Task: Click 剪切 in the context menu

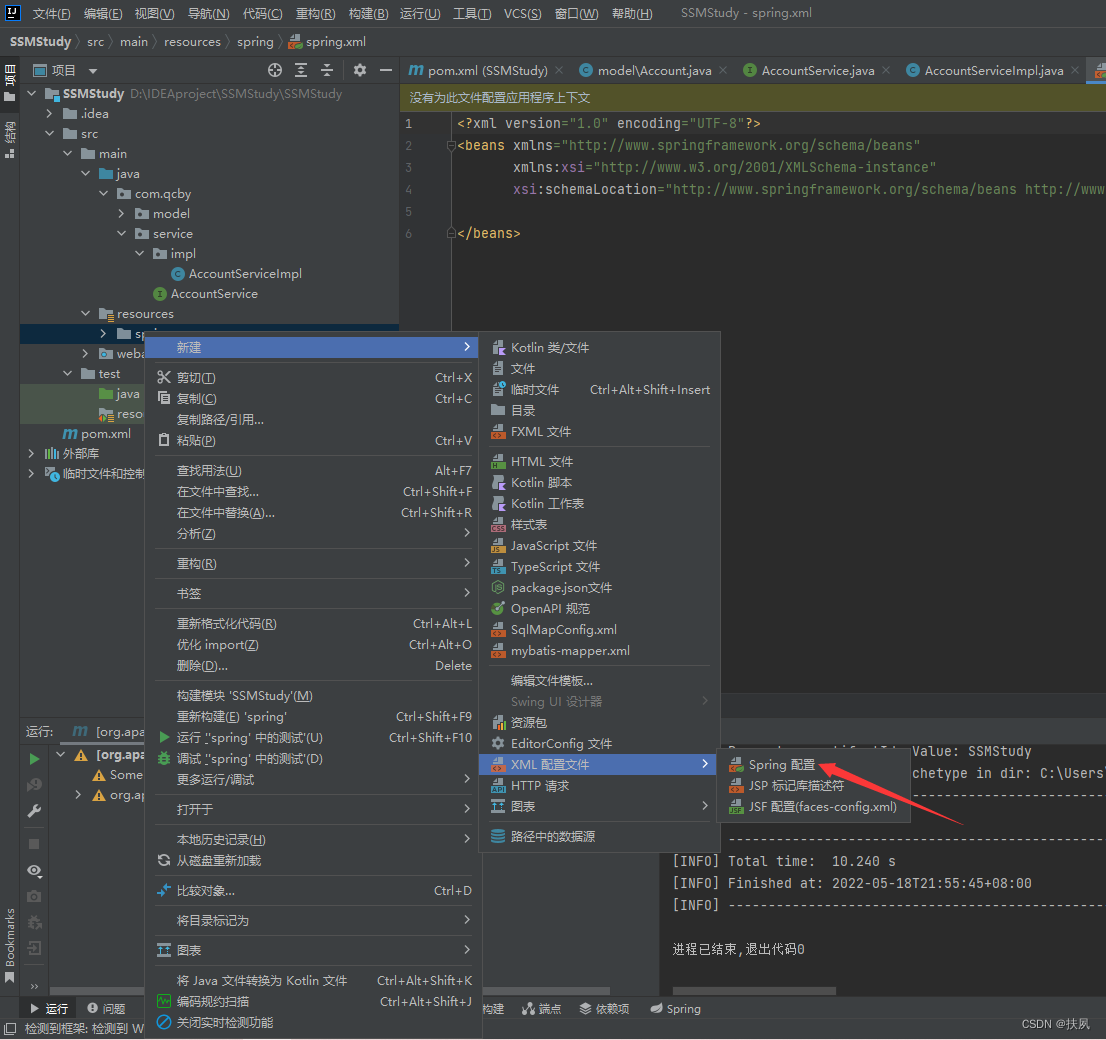Action: (314, 377)
